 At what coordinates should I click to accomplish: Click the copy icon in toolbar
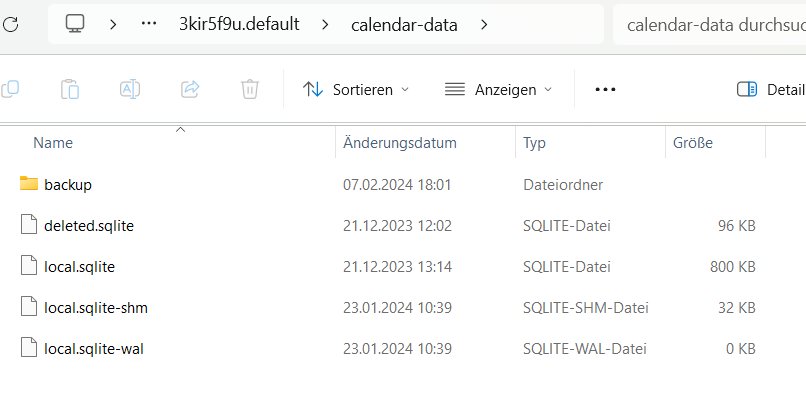(x=10, y=89)
